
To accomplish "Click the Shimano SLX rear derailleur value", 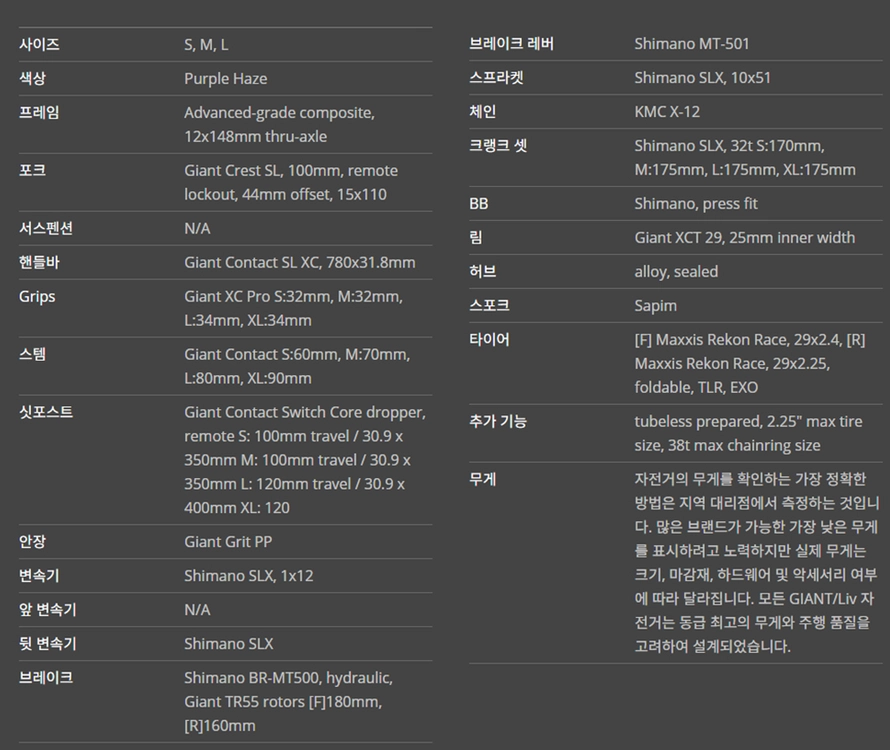I will pos(229,644).
